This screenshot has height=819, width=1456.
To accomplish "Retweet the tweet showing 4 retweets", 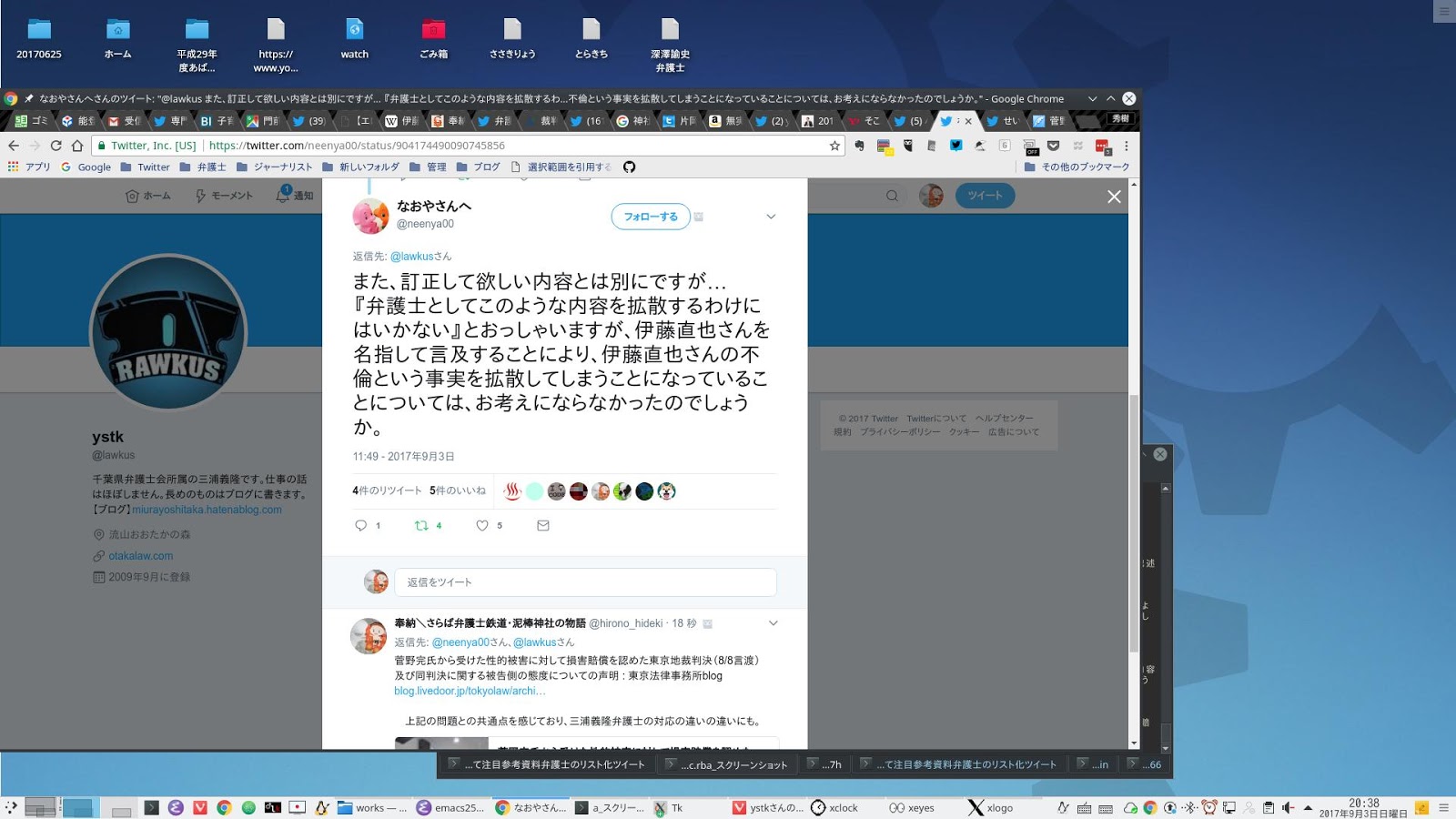I will pyautogui.click(x=421, y=525).
